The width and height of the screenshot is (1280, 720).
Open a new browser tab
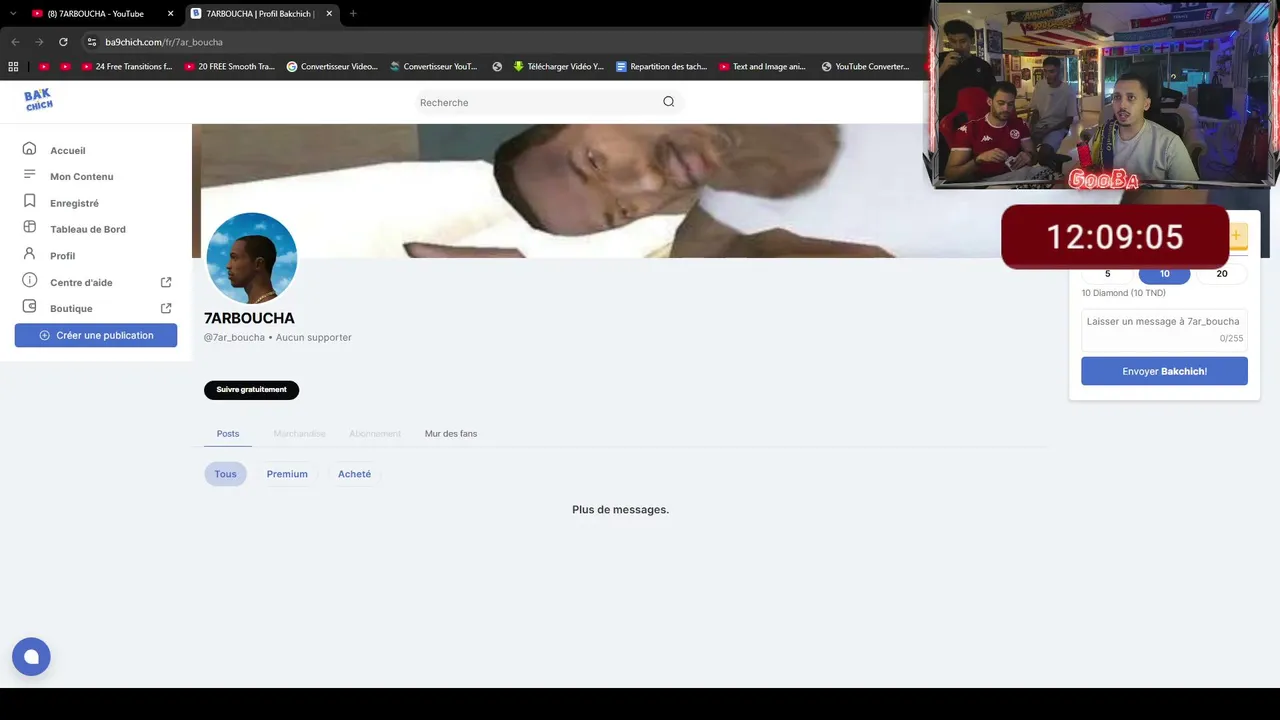(x=353, y=14)
